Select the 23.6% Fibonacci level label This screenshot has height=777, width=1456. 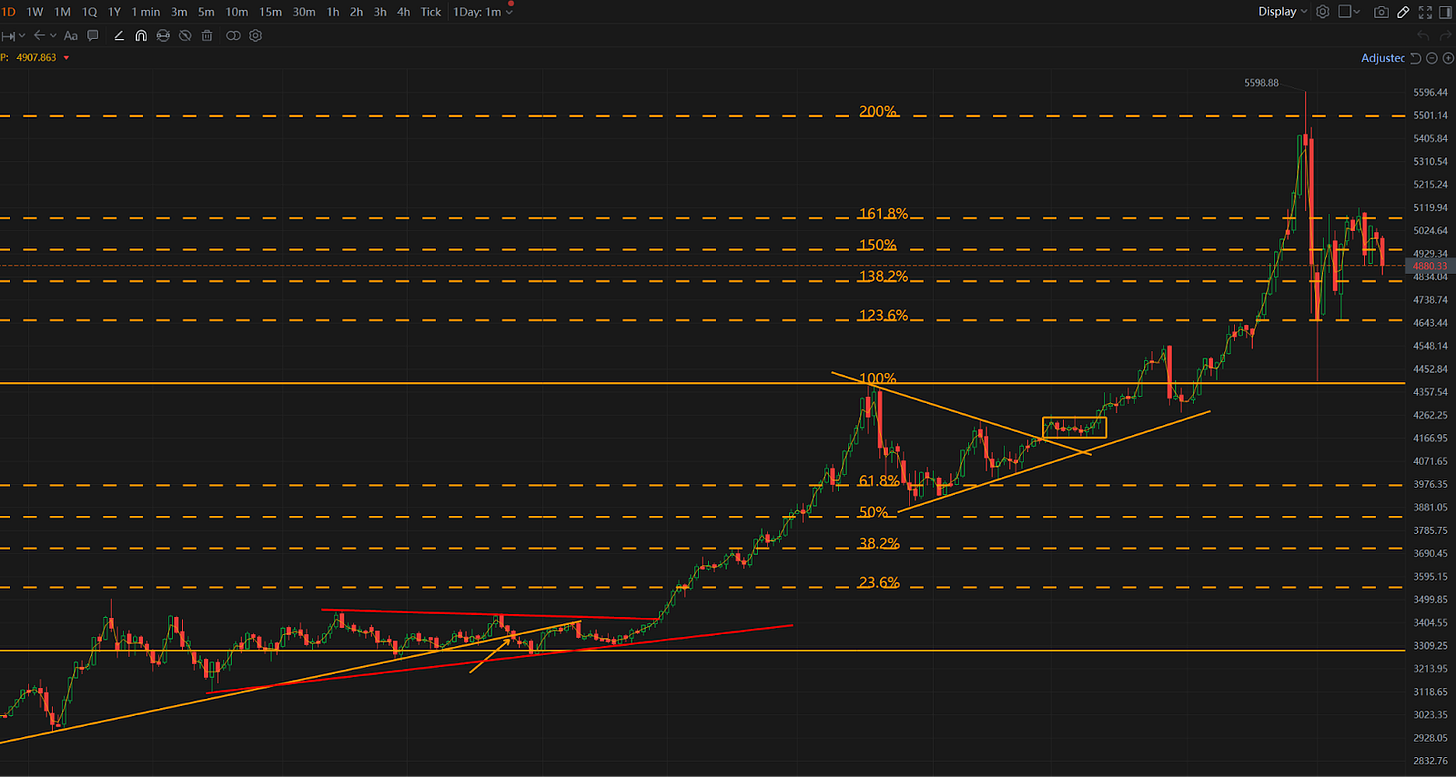879,583
